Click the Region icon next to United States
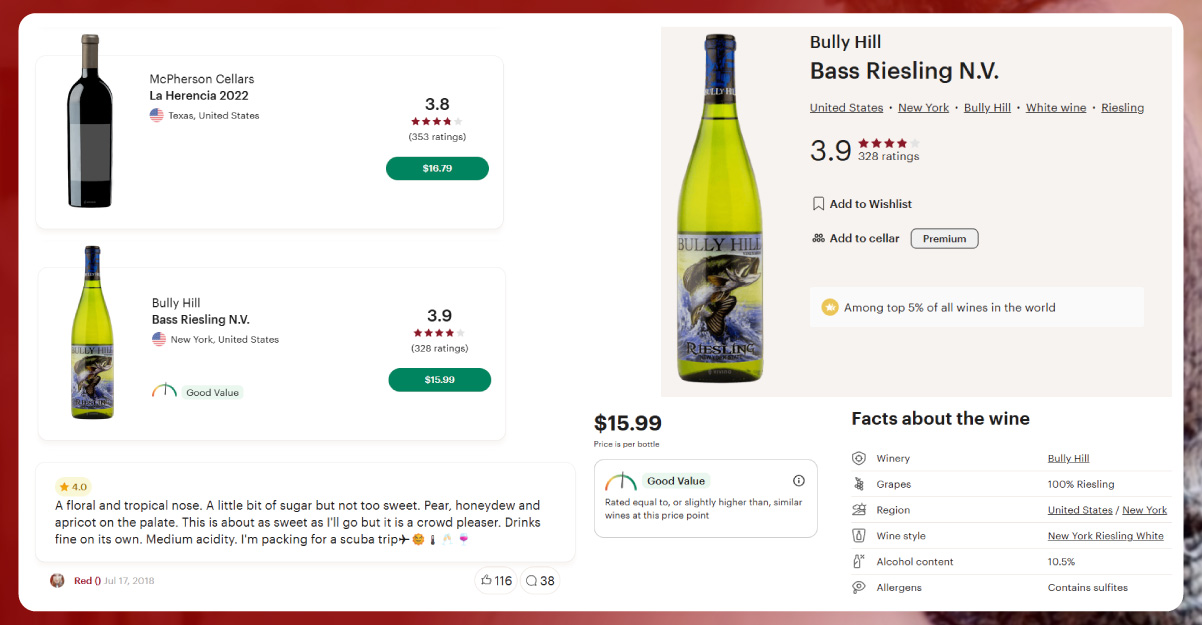The image size is (1202, 625). [x=860, y=509]
